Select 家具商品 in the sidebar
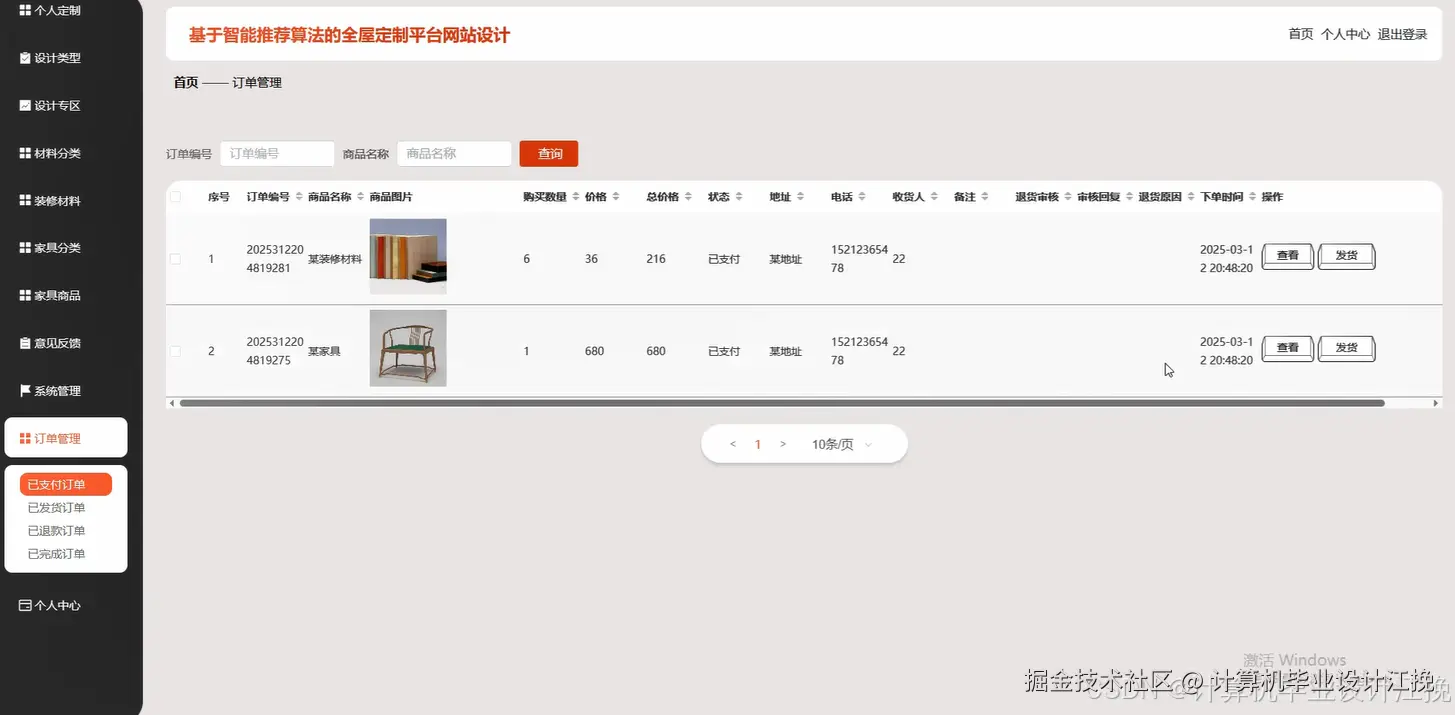 50,294
